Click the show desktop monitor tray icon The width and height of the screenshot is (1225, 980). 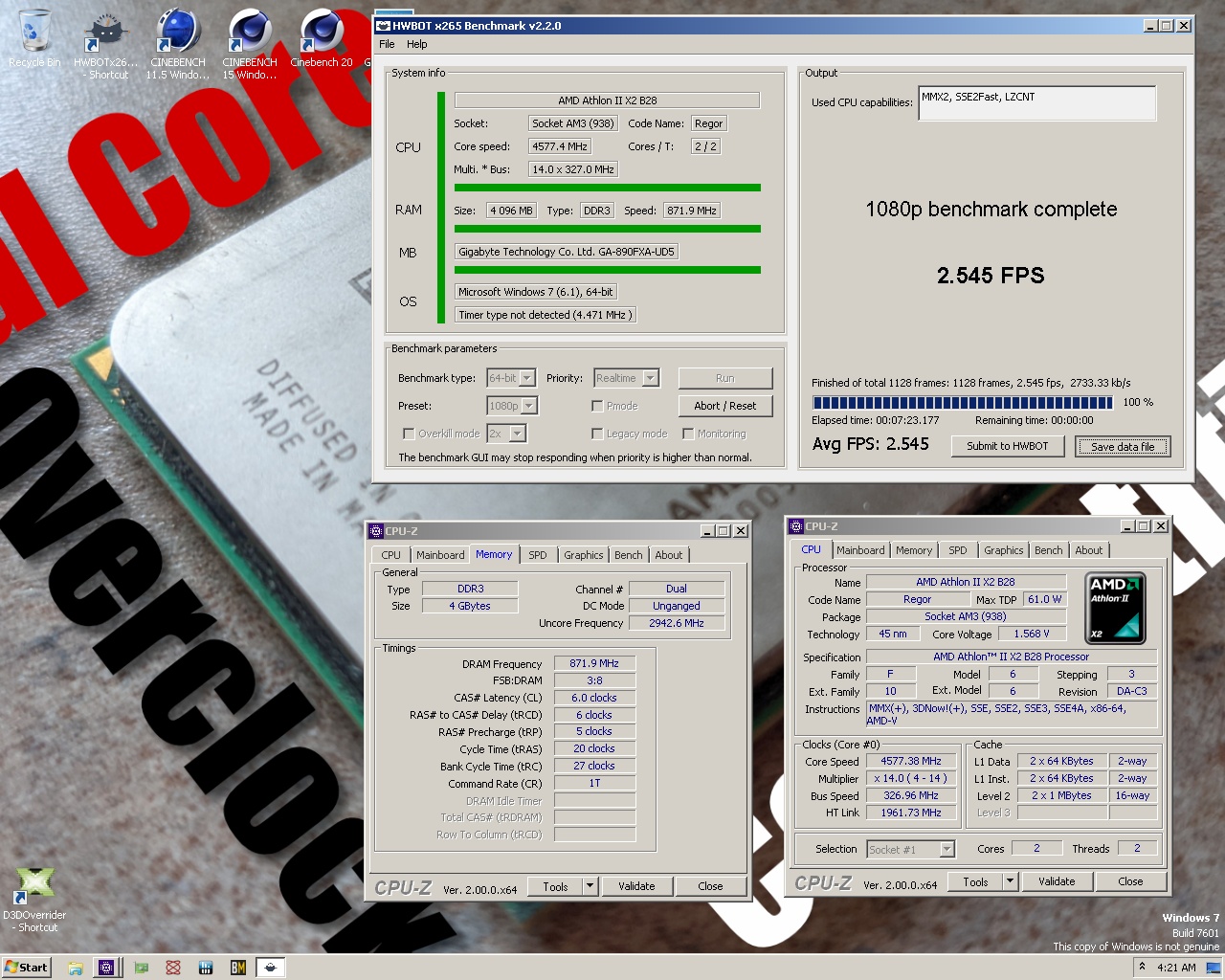tap(1214, 968)
